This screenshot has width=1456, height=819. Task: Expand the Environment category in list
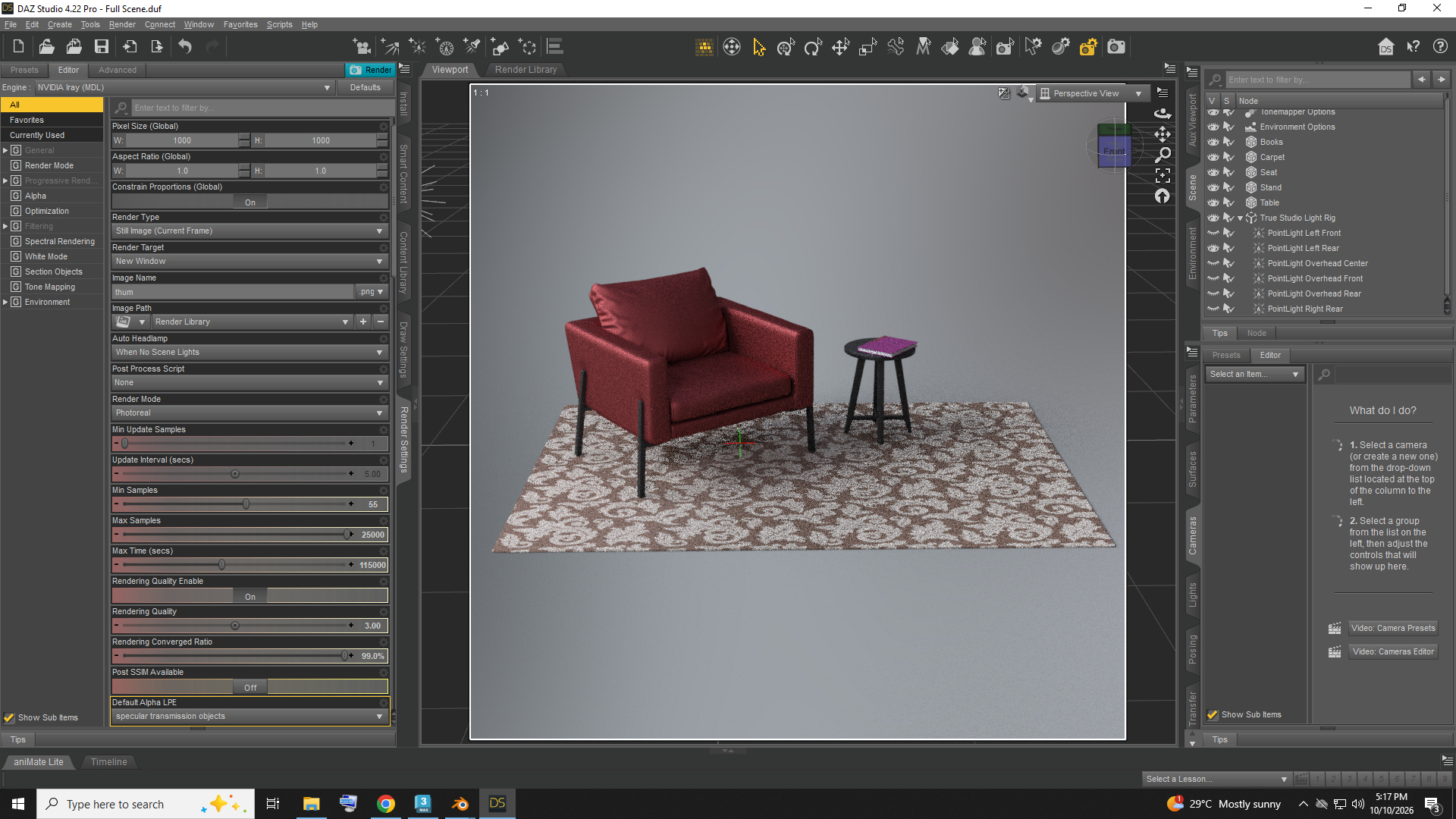click(5, 302)
